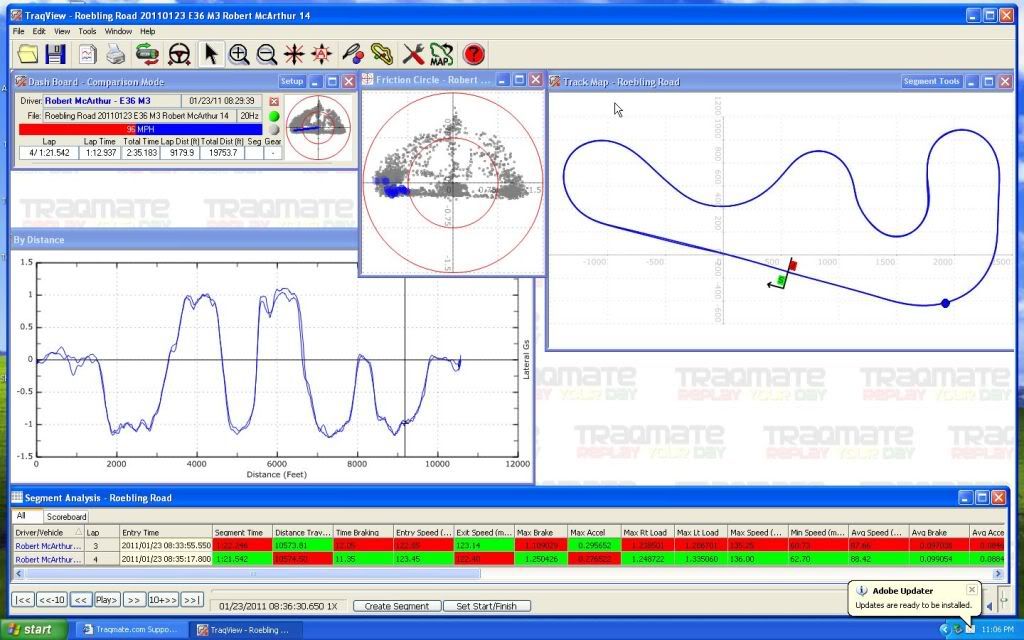Click the Create Segment button
Image resolution: width=1024 pixels, height=640 pixels.
coord(396,606)
